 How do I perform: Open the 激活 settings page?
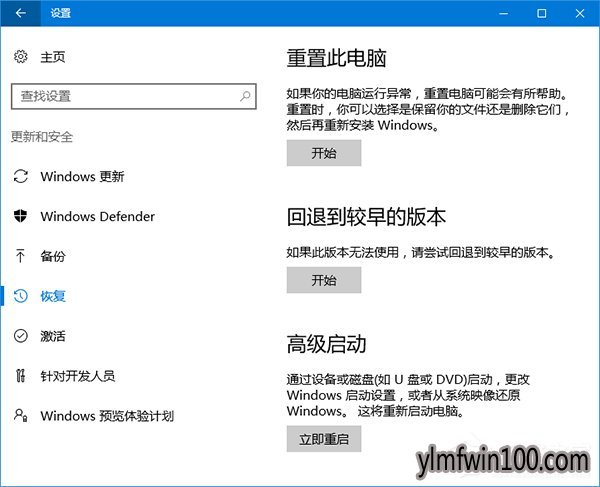click(53, 336)
